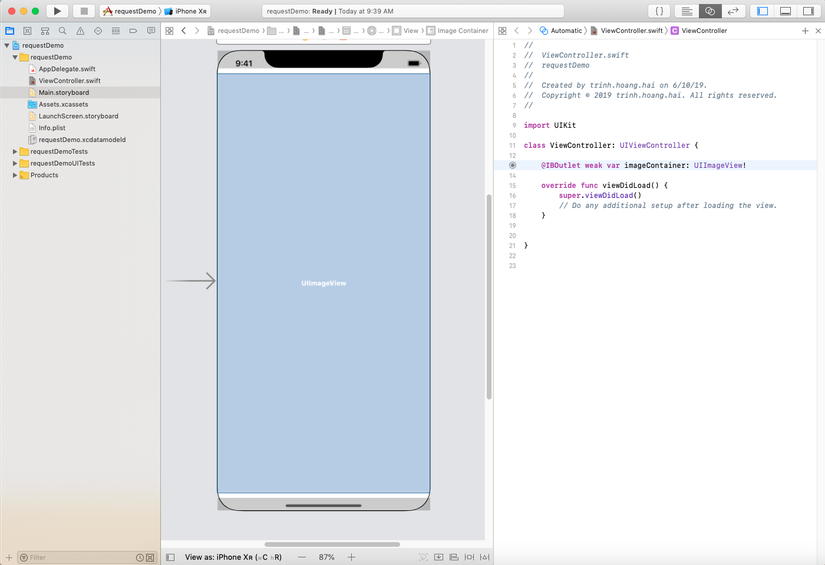Open AppDelegate.swift from file list
Screen dimensions: 825x565
(x=67, y=69)
